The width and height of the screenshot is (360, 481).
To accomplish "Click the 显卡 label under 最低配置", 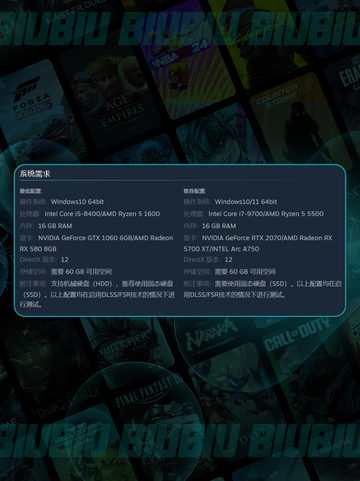I will 27,238.
